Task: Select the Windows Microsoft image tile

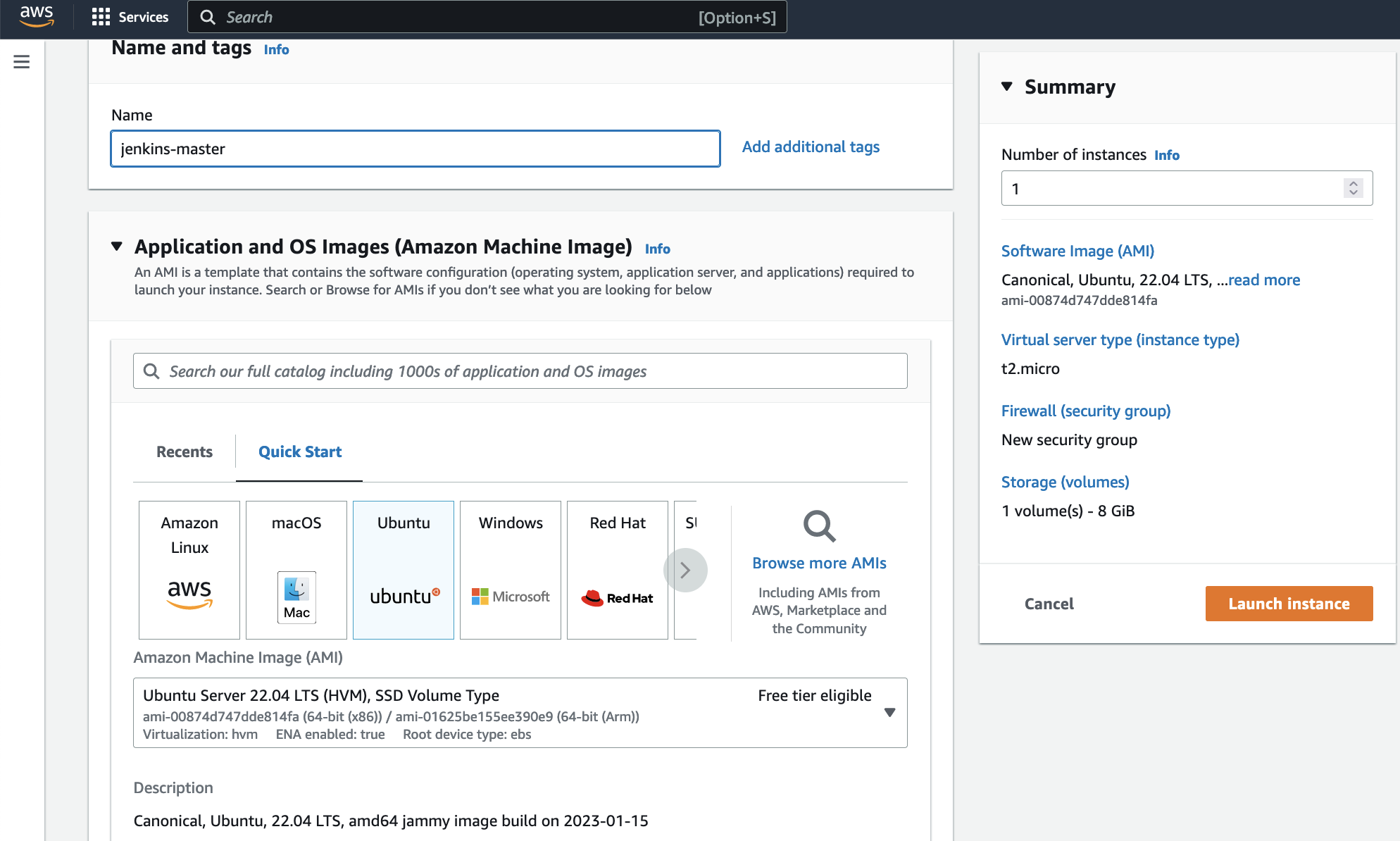Action: pyautogui.click(x=510, y=570)
